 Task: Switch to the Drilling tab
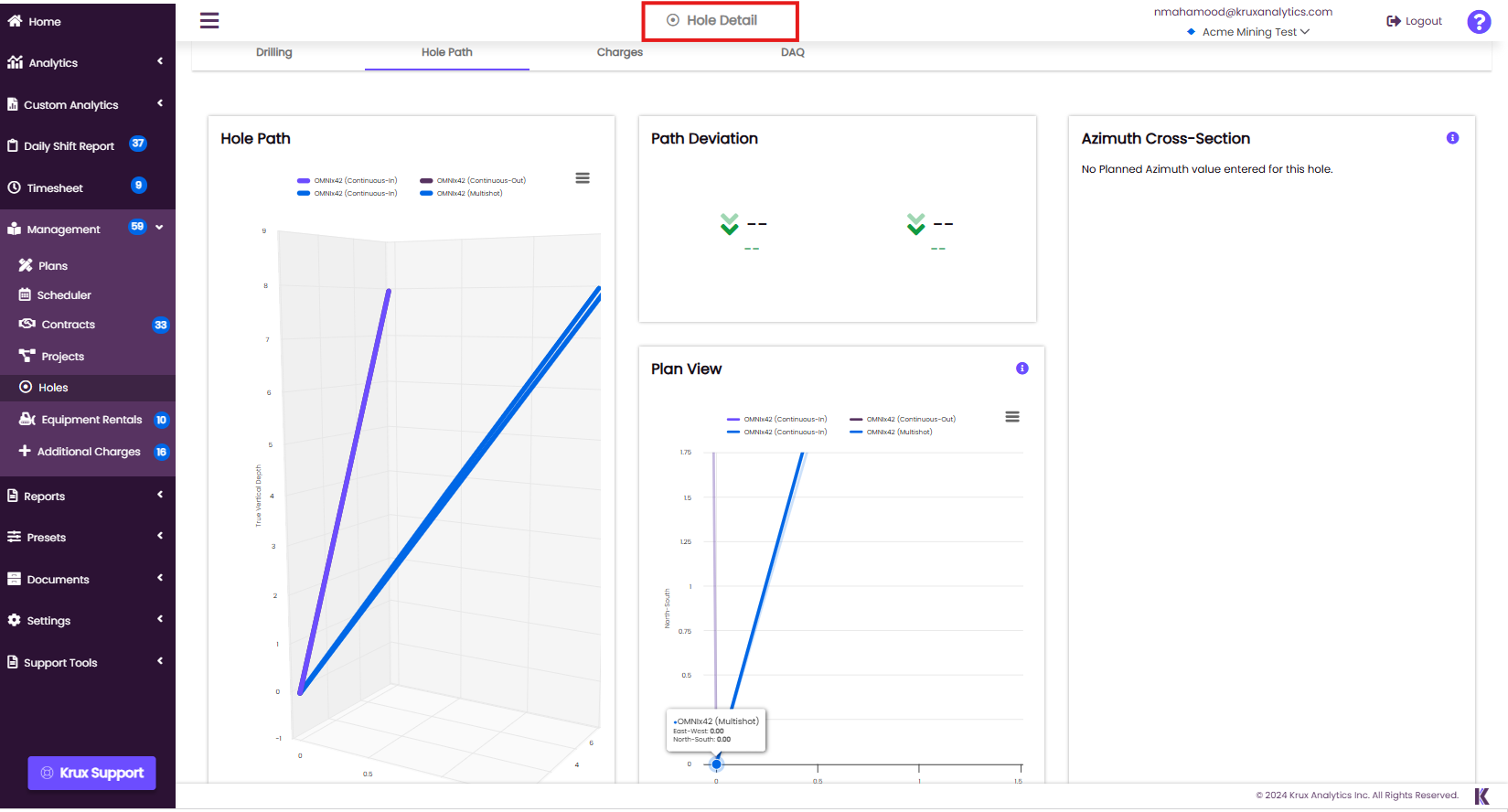tap(273, 52)
